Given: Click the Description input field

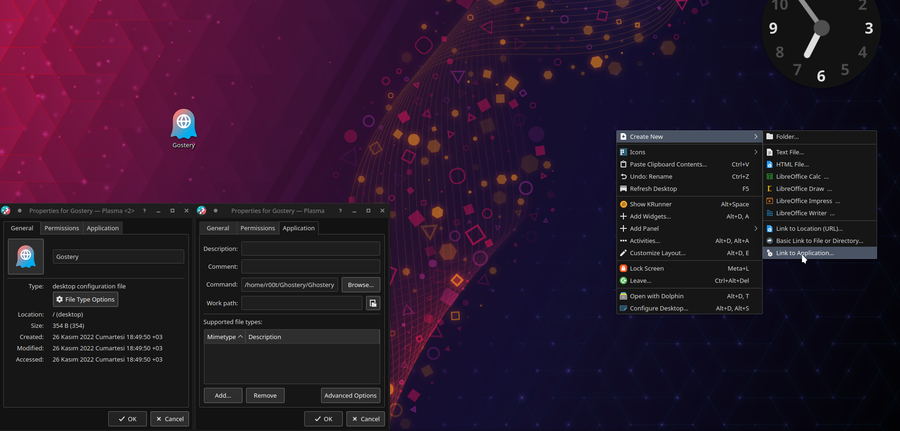Looking at the screenshot, I should [310, 248].
